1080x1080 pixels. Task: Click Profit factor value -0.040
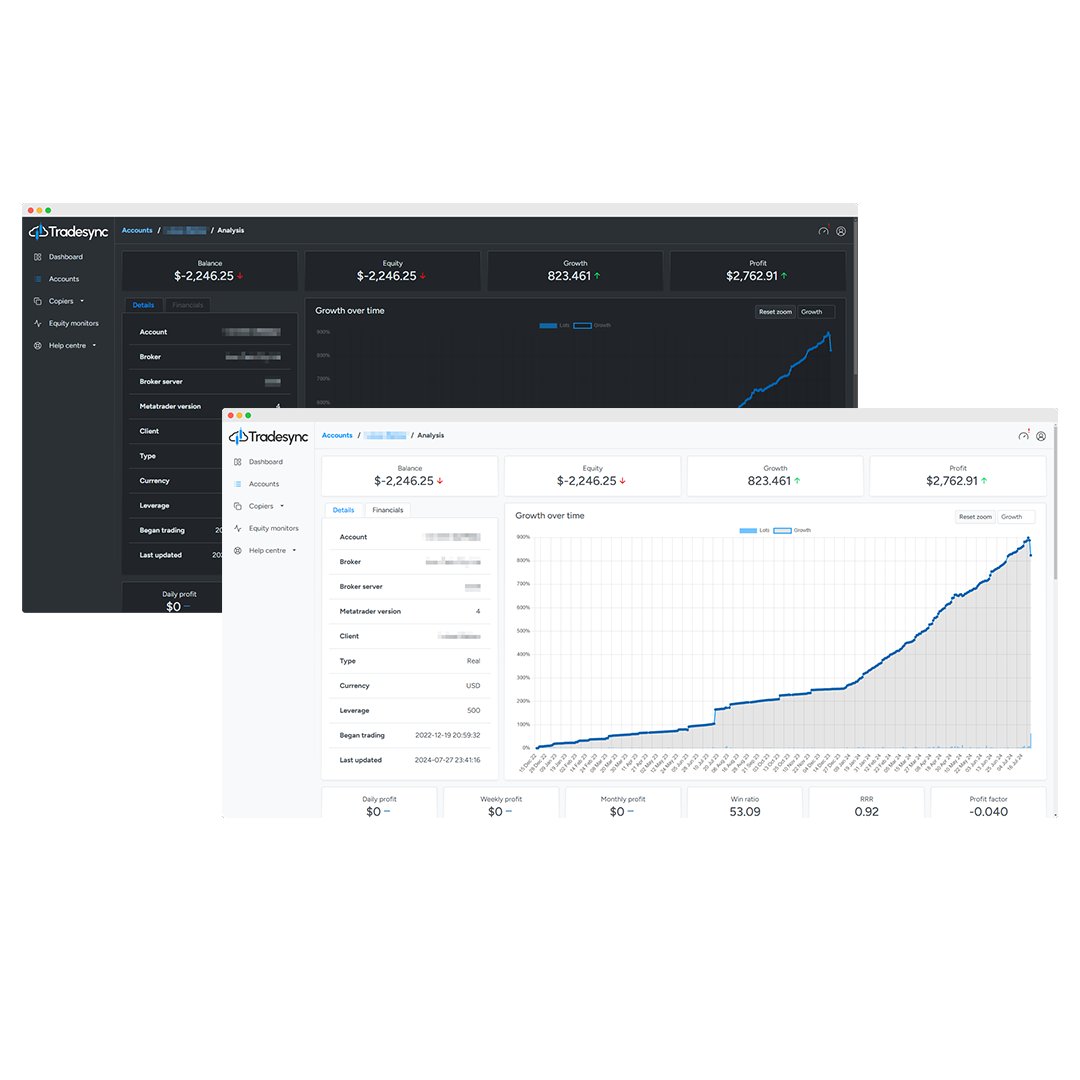[988, 812]
